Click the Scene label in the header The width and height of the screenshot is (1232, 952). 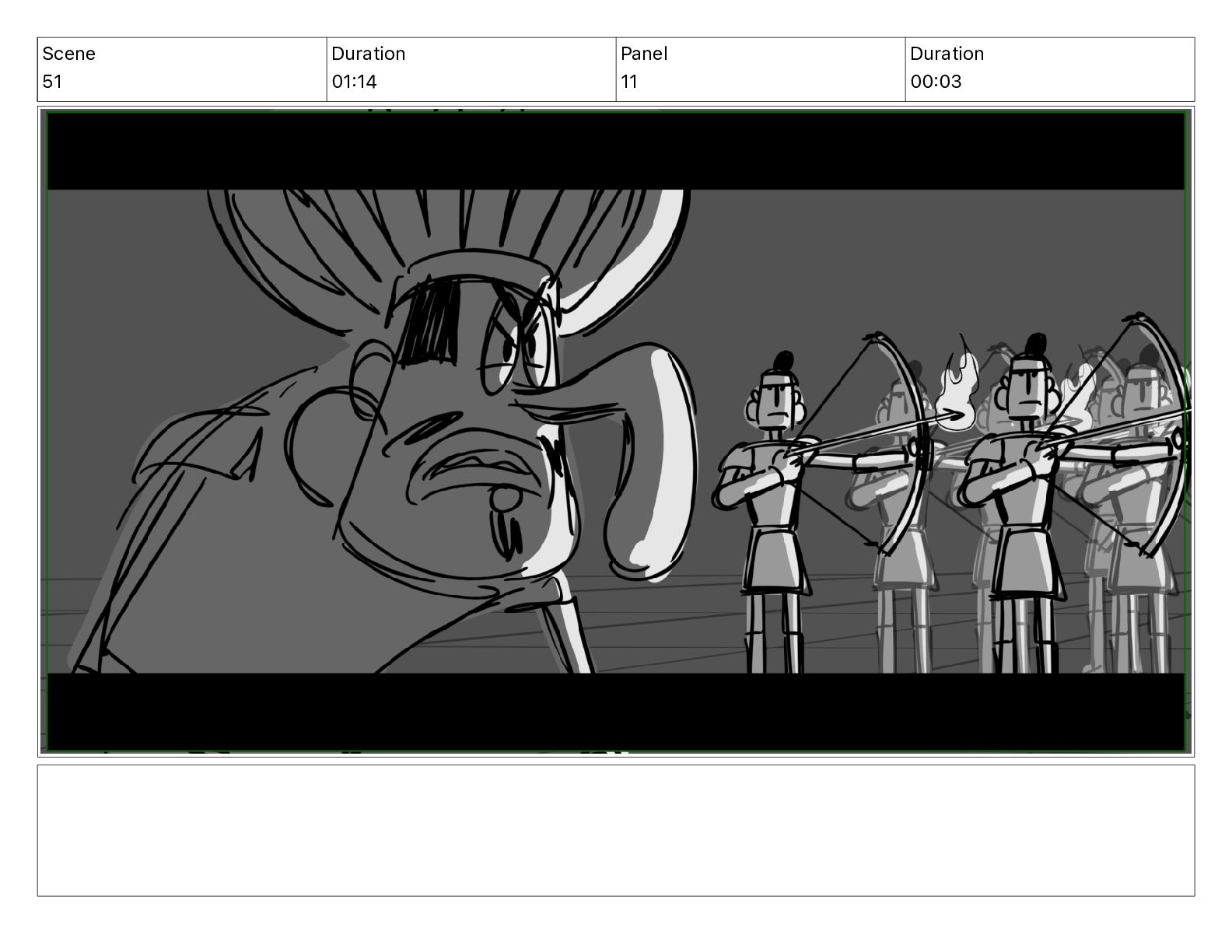pyautogui.click(x=68, y=54)
